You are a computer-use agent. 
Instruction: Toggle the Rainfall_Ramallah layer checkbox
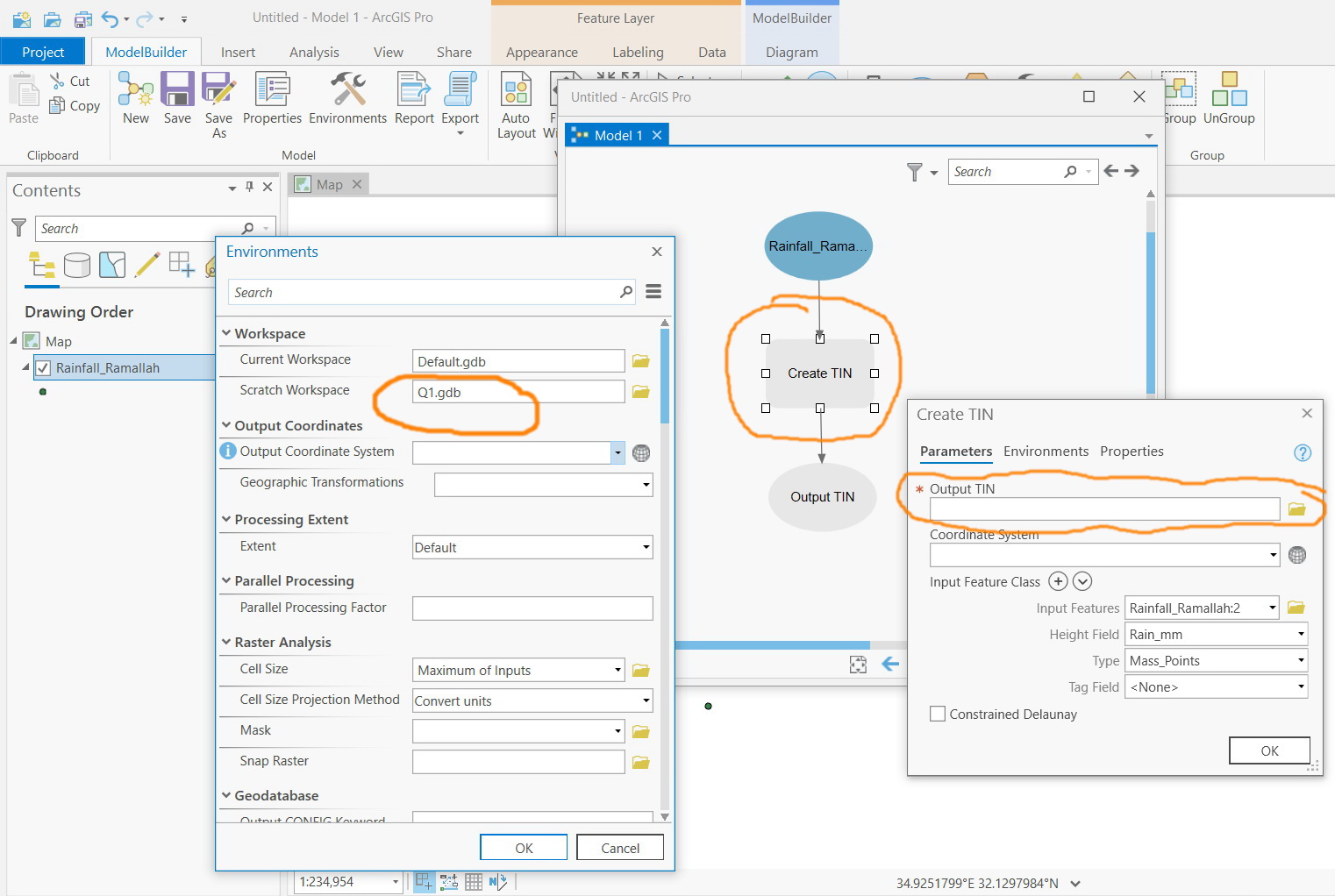pos(43,368)
